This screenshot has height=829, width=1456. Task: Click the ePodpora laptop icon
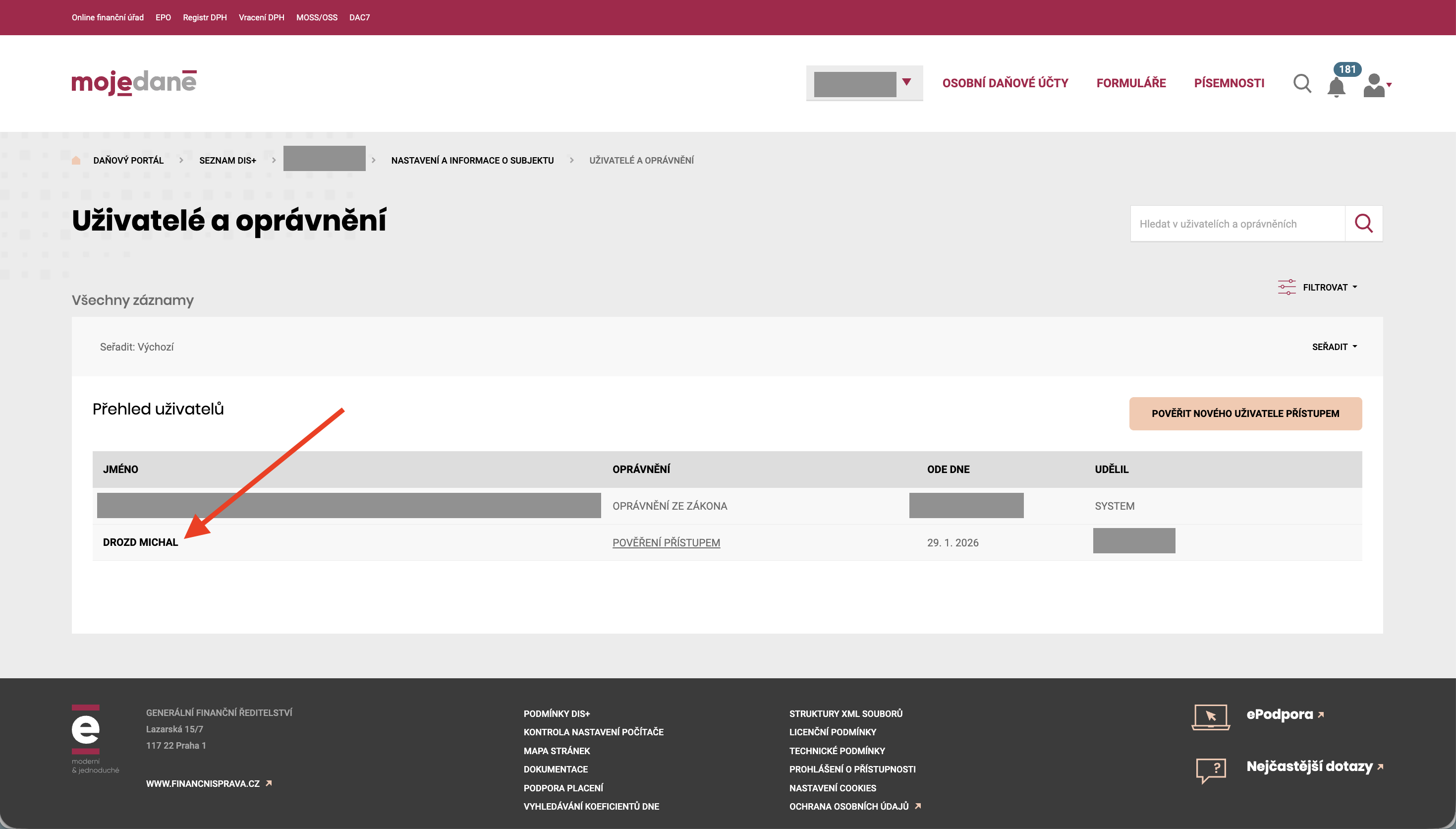click(x=1210, y=716)
